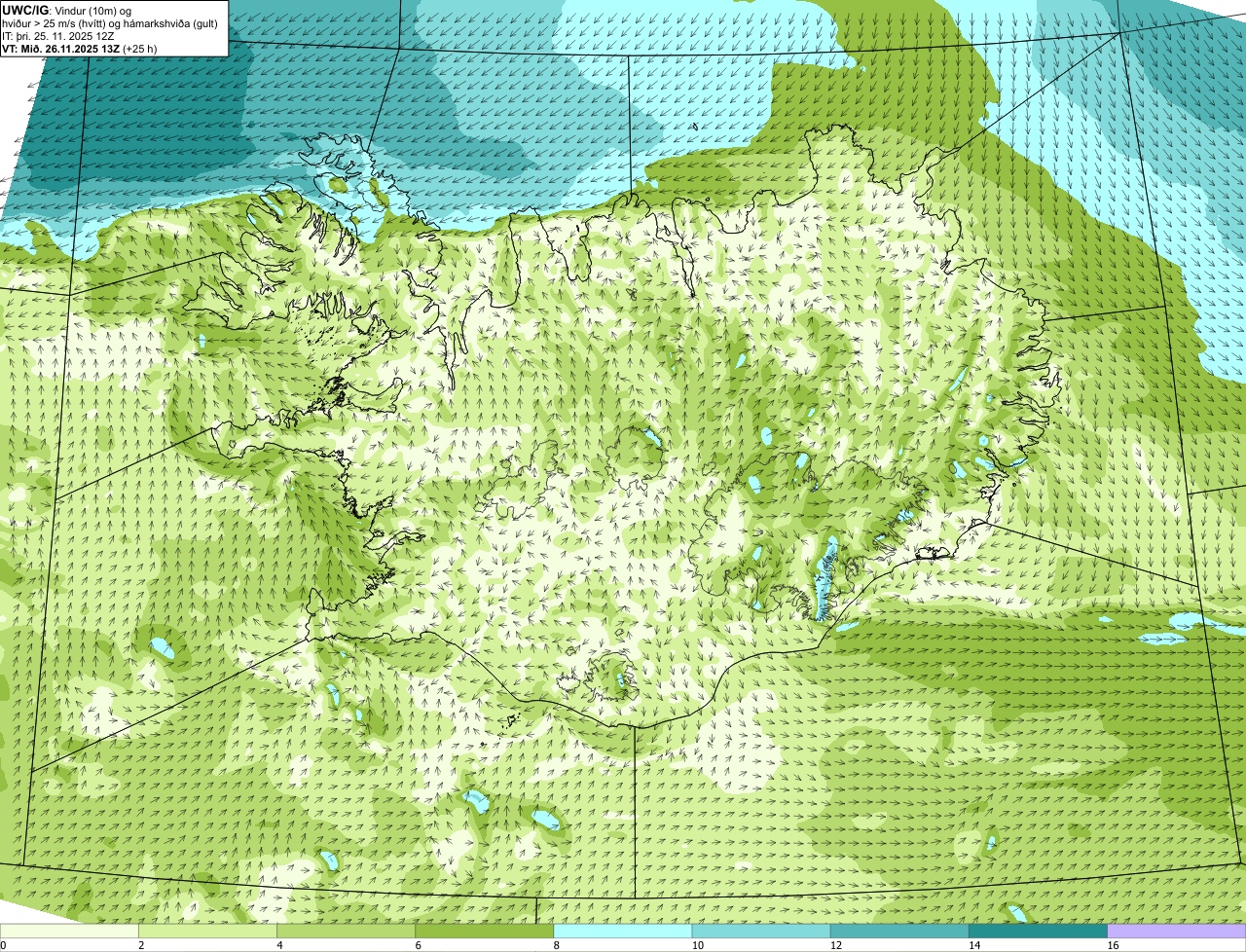Viewport: 1246px width, 952px height.
Task: Click the round Hofsjökull glacier outline in central Iceland
Action: [x=634, y=447]
